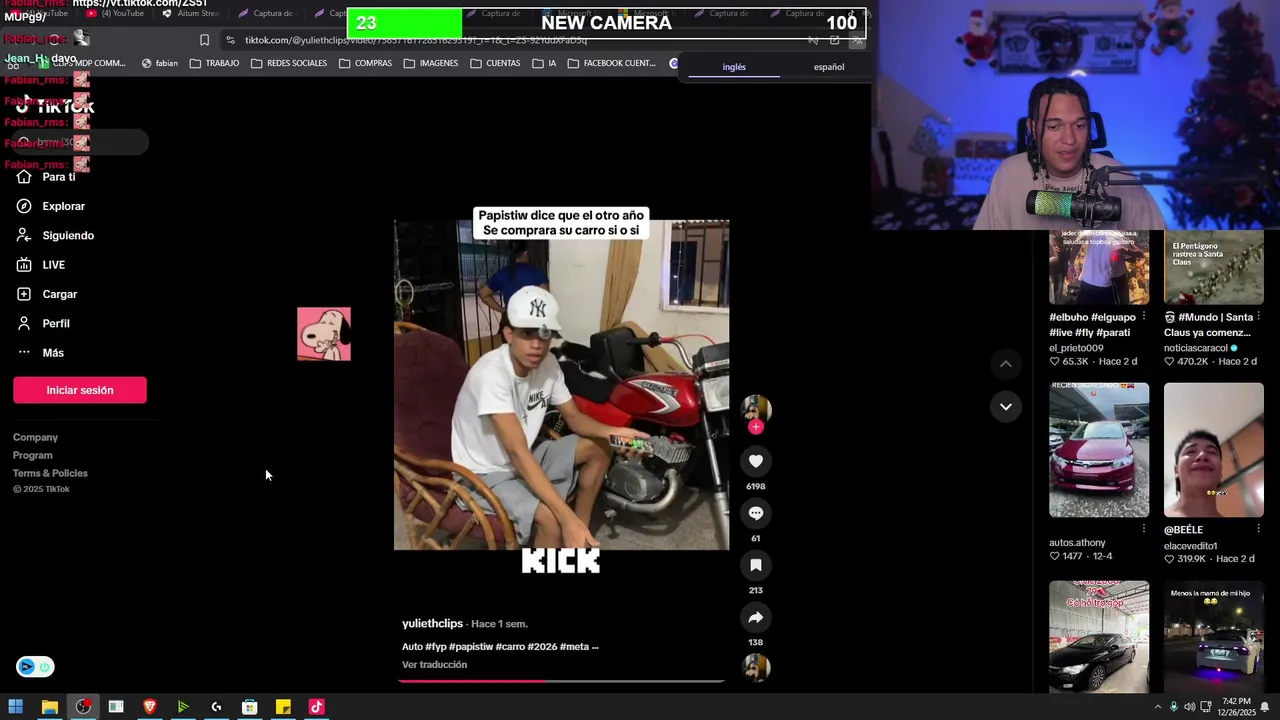Image resolution: width=1280 pixels, height=720 pixels.
Task: Open the creator's avatar above the like button
Action: click(756, 408)
